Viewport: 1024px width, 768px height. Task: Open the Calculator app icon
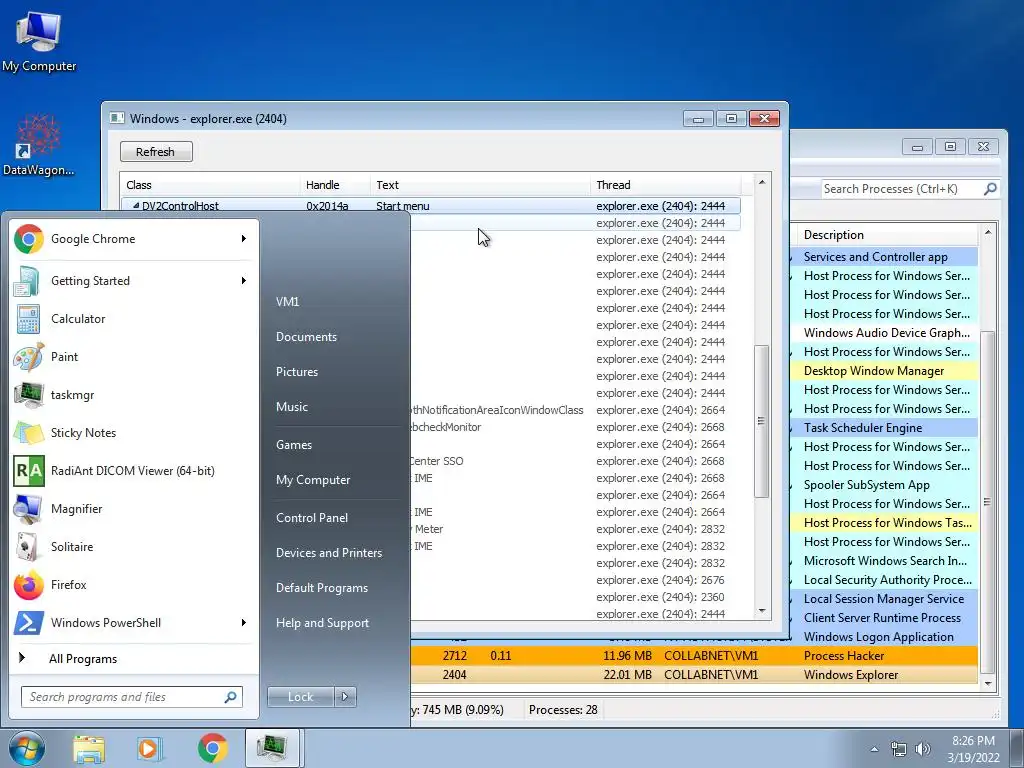click(x=28, y=319)
